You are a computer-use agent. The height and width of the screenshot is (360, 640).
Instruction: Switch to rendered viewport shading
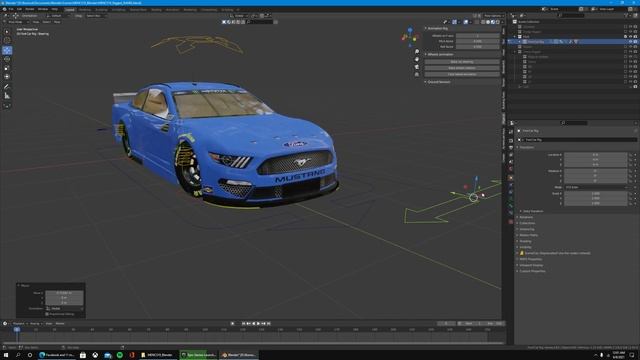pyautogui.click(x=498, y=22)
